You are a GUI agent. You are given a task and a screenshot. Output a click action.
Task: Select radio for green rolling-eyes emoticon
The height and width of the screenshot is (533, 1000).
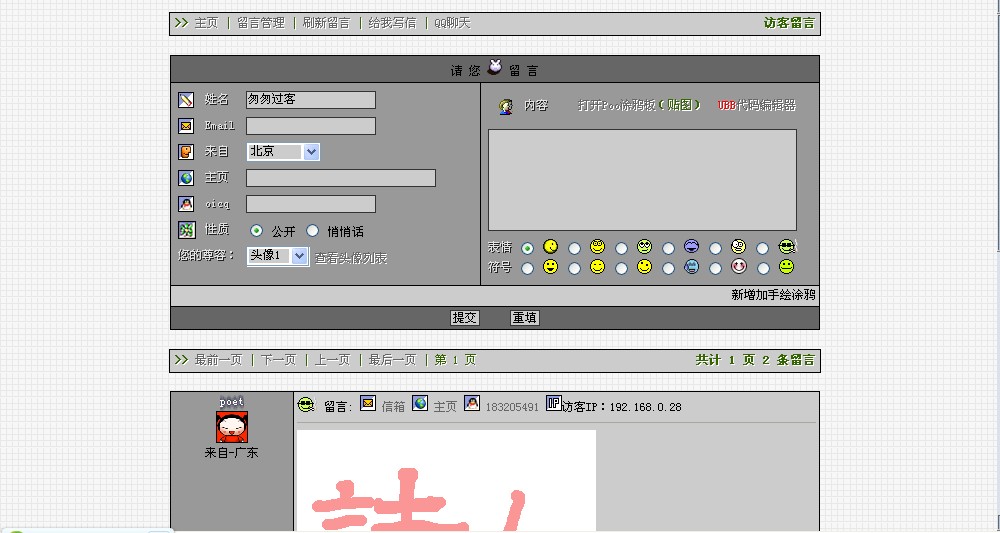point(622,248)
